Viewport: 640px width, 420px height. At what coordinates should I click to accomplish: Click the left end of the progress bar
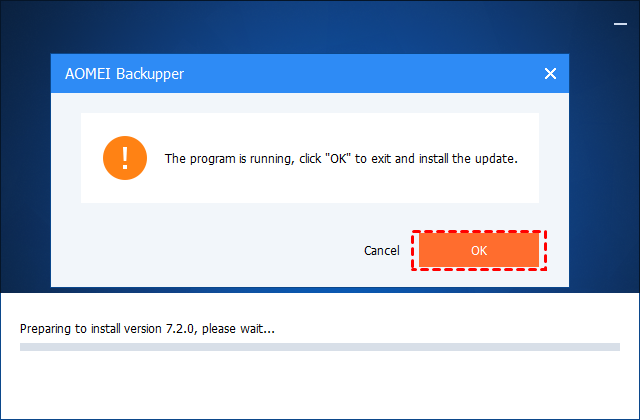click(x=26, y=347)
